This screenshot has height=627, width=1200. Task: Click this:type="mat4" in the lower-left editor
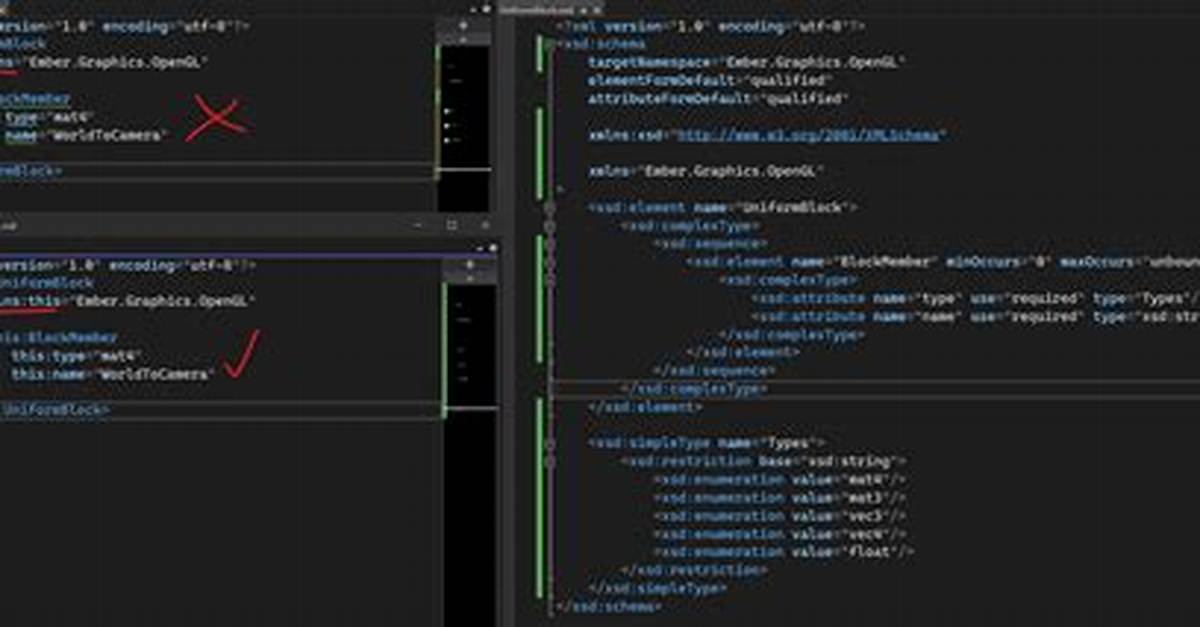78,356
